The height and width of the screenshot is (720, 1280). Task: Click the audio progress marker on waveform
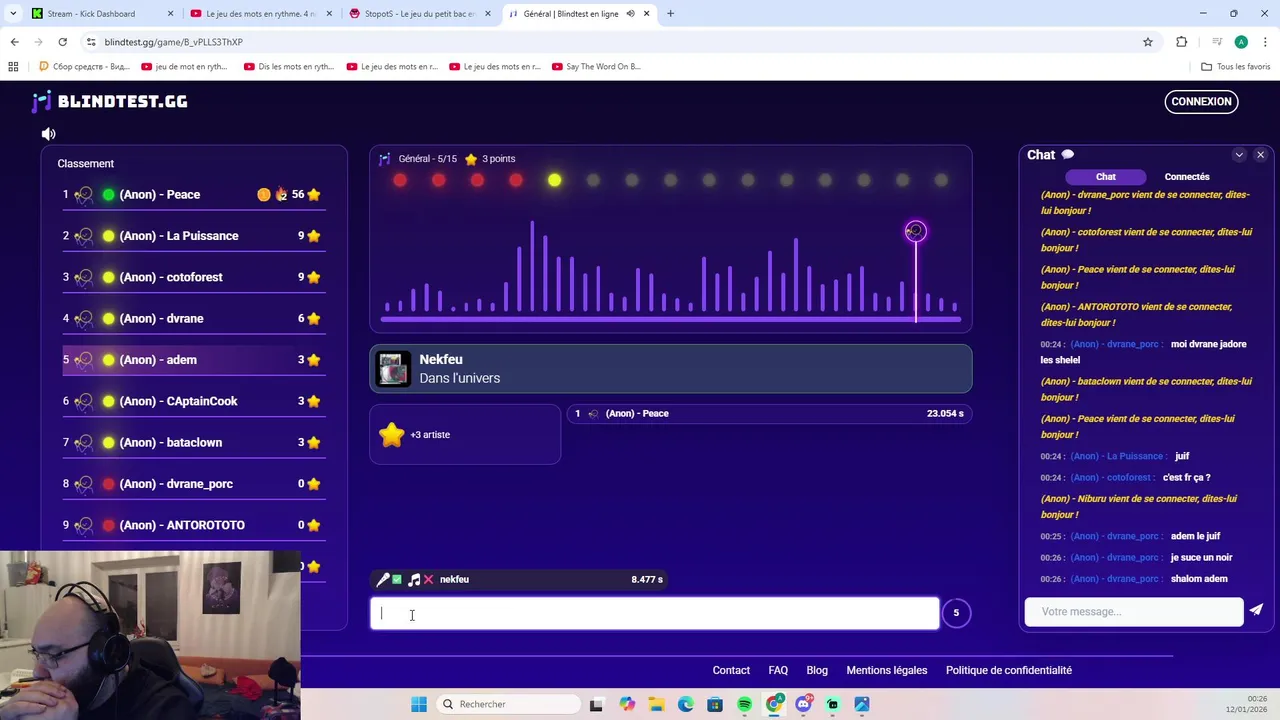click(x=915, y=232)
